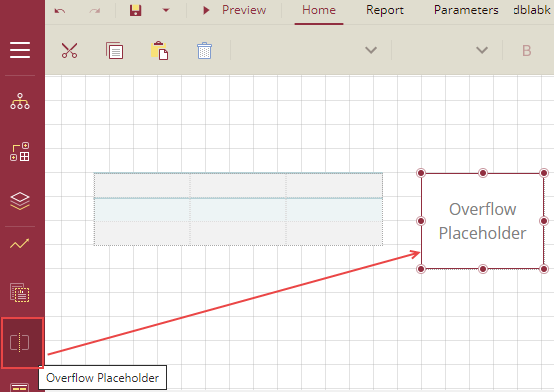The width and height of the screenshot is (554, 392).
Task: Click the Undo arrow
Action: 60,11
